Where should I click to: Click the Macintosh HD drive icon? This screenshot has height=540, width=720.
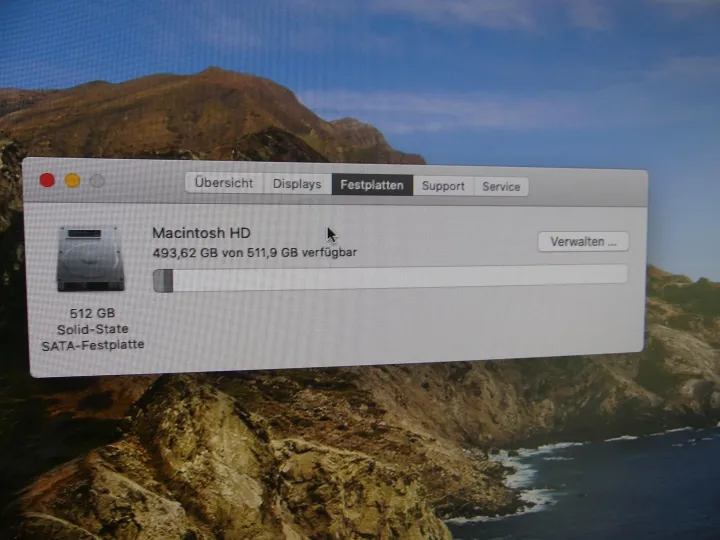pyautogui.click(x=90, y=259)
